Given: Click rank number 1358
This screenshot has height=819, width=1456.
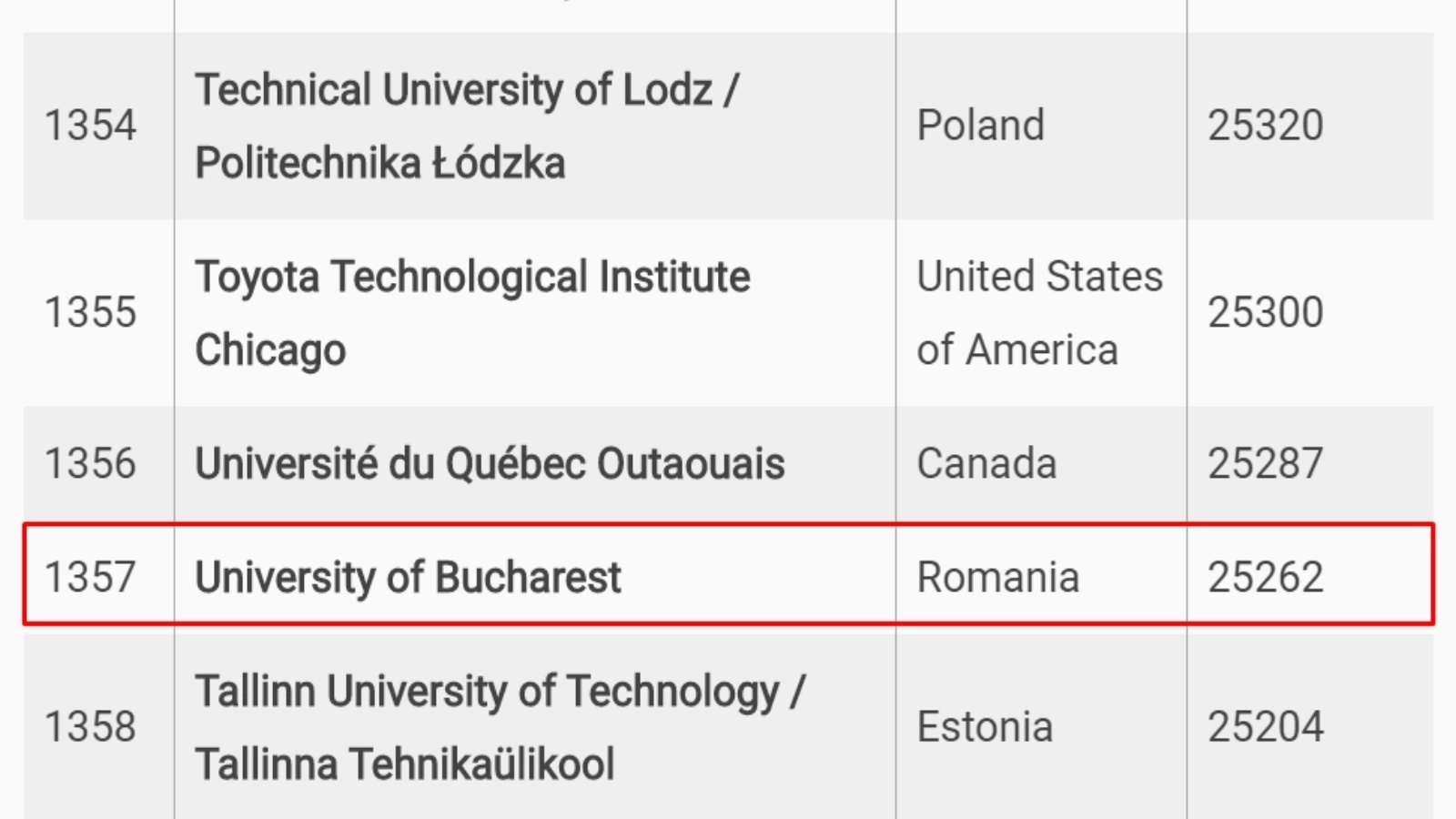Looking at the screenshot, I should tap(90, 726).
